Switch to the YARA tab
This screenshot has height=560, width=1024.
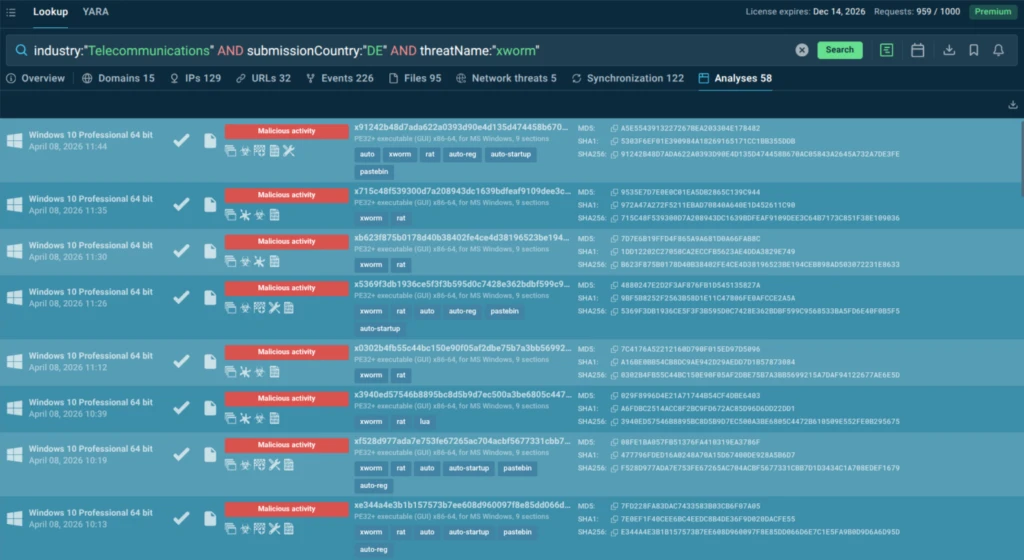click(x=95, y=12)
